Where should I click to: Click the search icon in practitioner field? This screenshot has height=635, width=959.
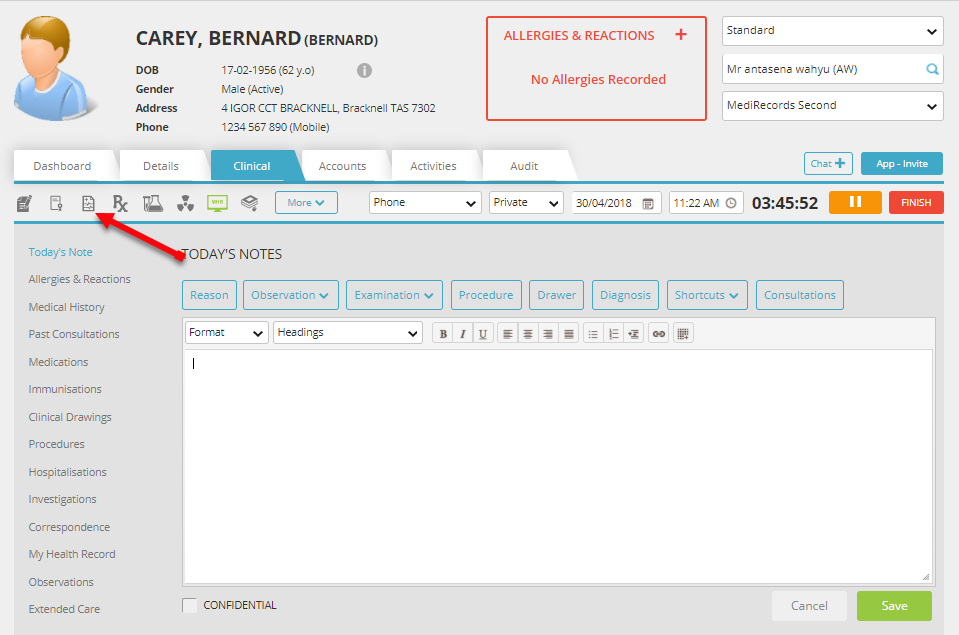point(931,69)
